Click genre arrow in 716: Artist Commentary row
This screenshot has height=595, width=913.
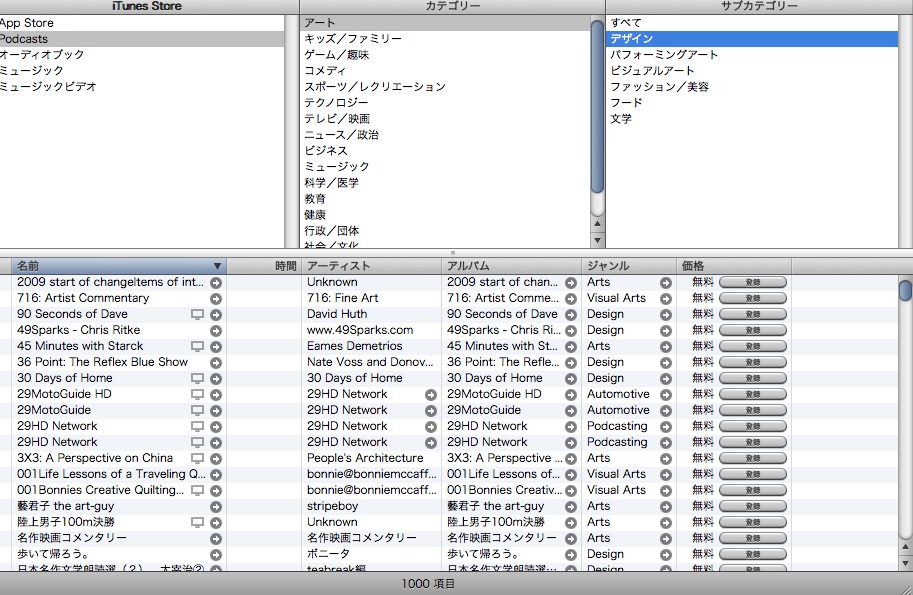click(666, 299)
